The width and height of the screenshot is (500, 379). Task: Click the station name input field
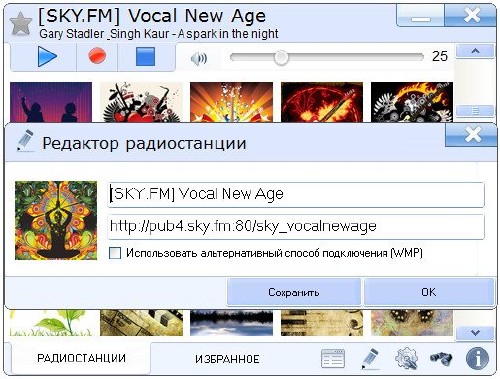(296, 194)
